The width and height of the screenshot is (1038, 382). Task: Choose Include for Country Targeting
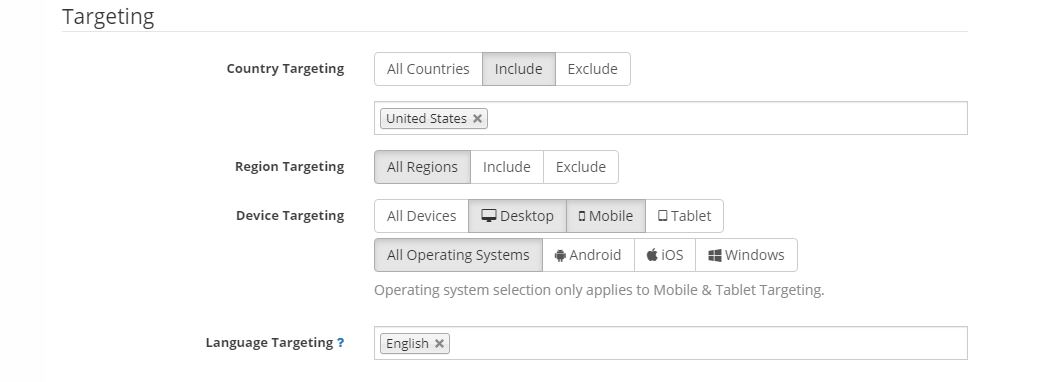coord(518,69)
